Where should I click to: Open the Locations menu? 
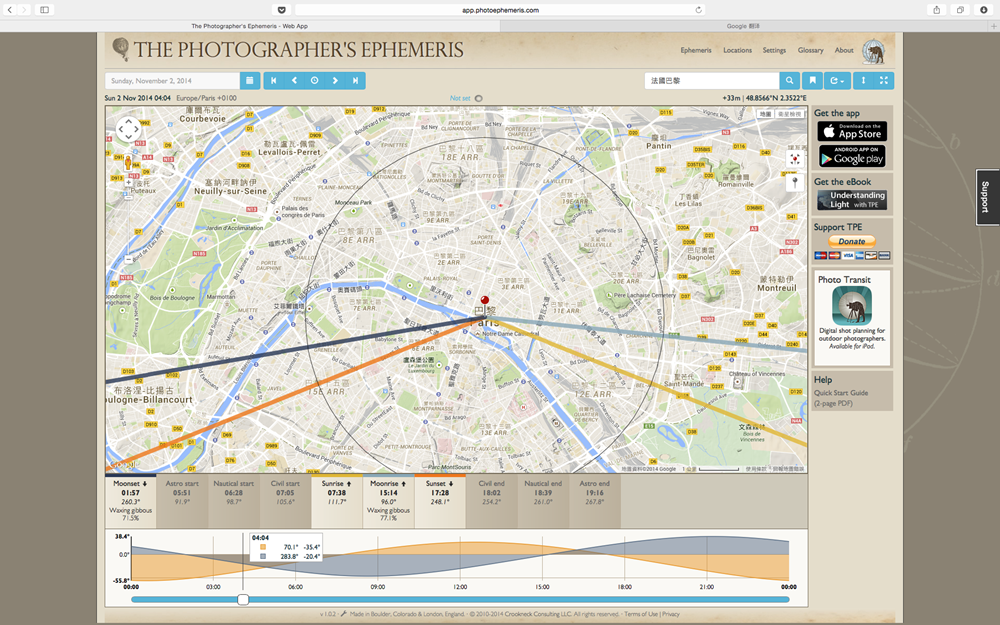(x=737, y=50)
